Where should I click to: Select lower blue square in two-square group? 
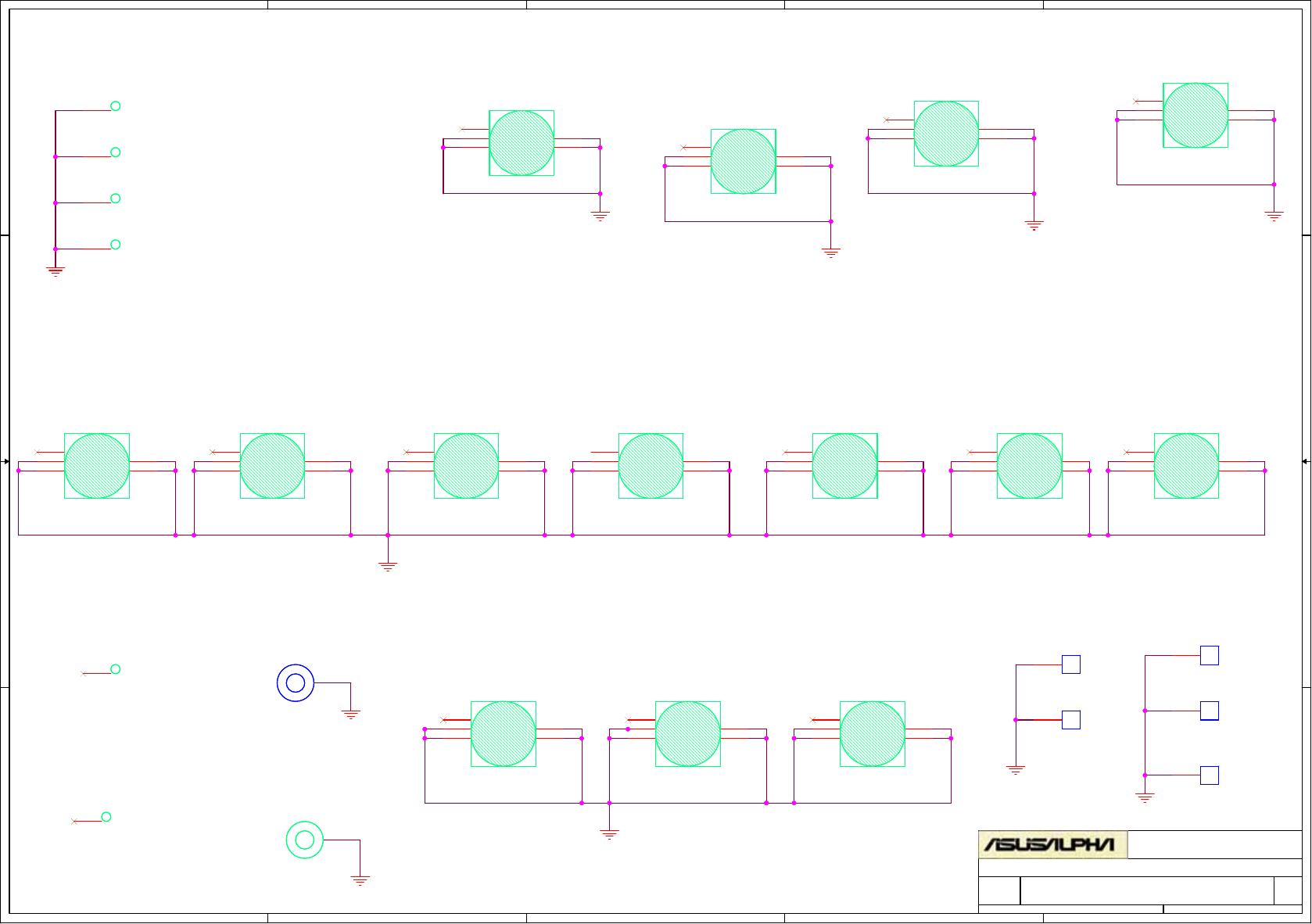tap(1071, 720)
